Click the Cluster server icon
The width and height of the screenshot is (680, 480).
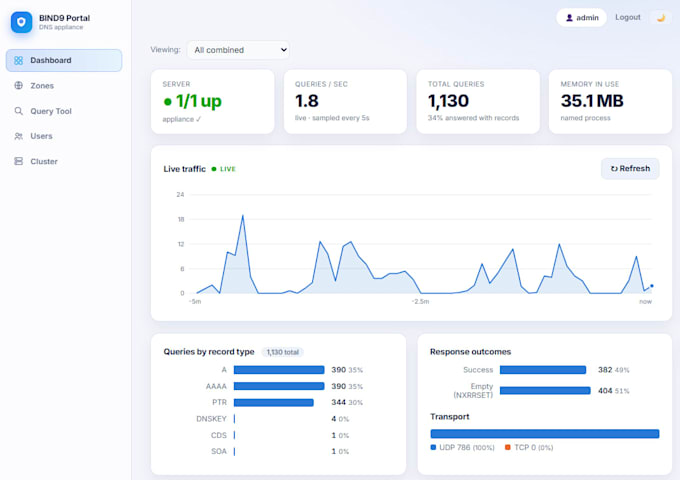pyautogui.click(x=18, y=161)
